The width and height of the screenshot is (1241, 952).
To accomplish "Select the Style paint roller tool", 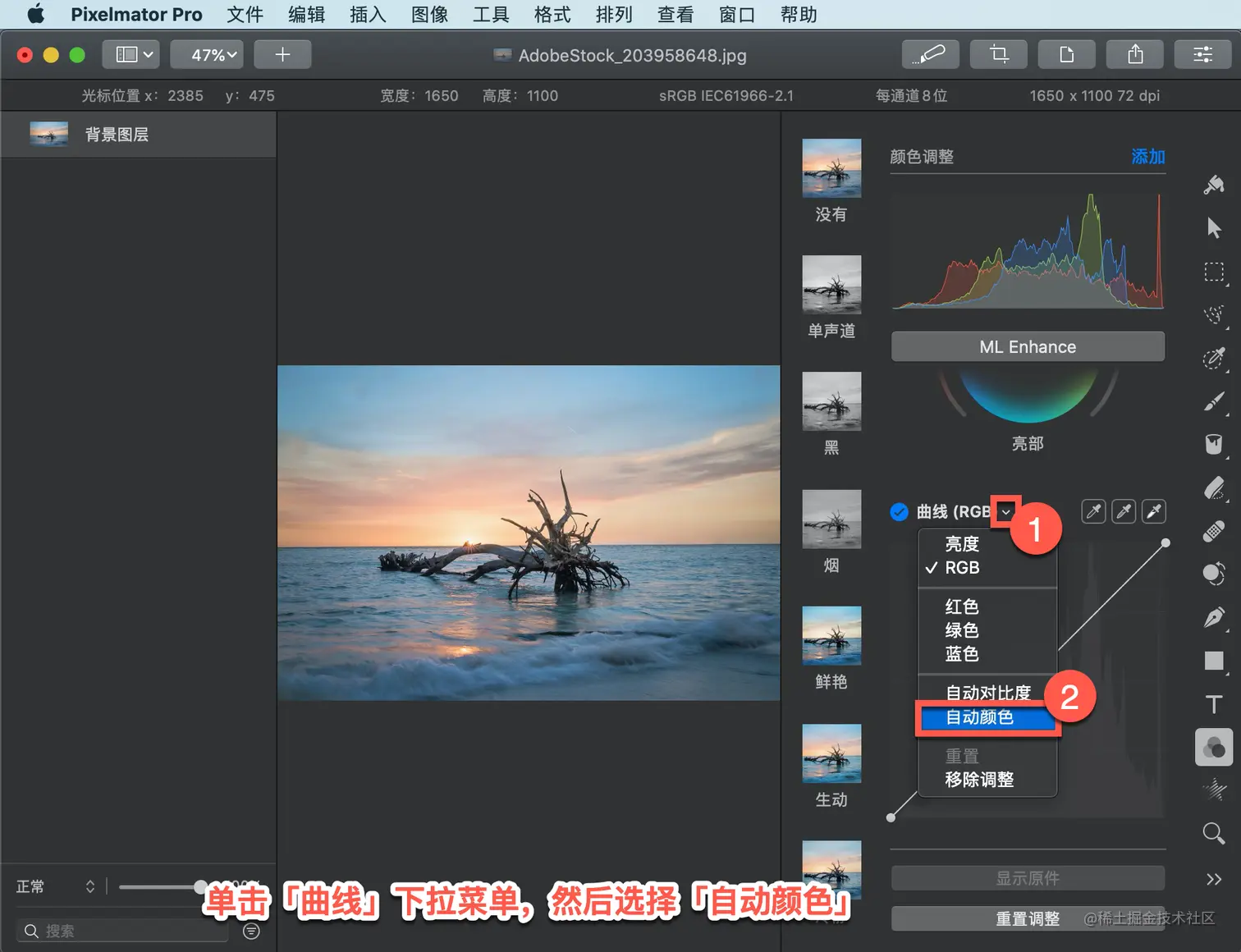I will (1214, 185).
